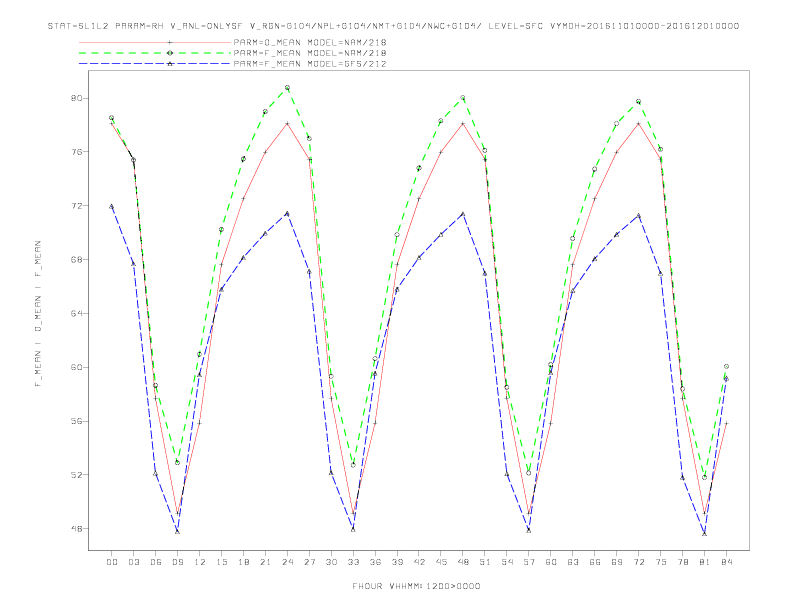Click x-axis tick label 66

pyautogui.click(x=595, y=562)
